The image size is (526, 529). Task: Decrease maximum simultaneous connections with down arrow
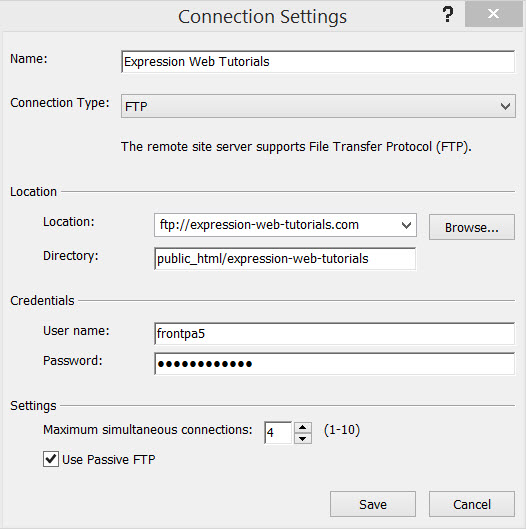coord(303,439)
